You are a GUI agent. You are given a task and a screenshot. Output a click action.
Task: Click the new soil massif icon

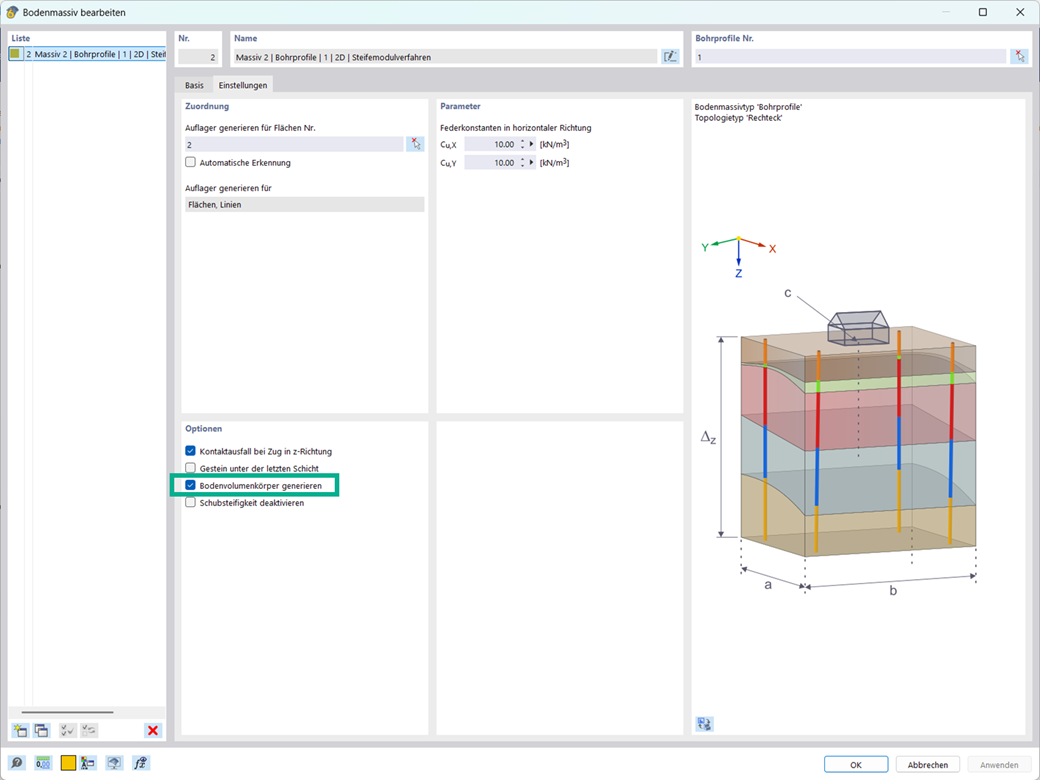[20, 730]
